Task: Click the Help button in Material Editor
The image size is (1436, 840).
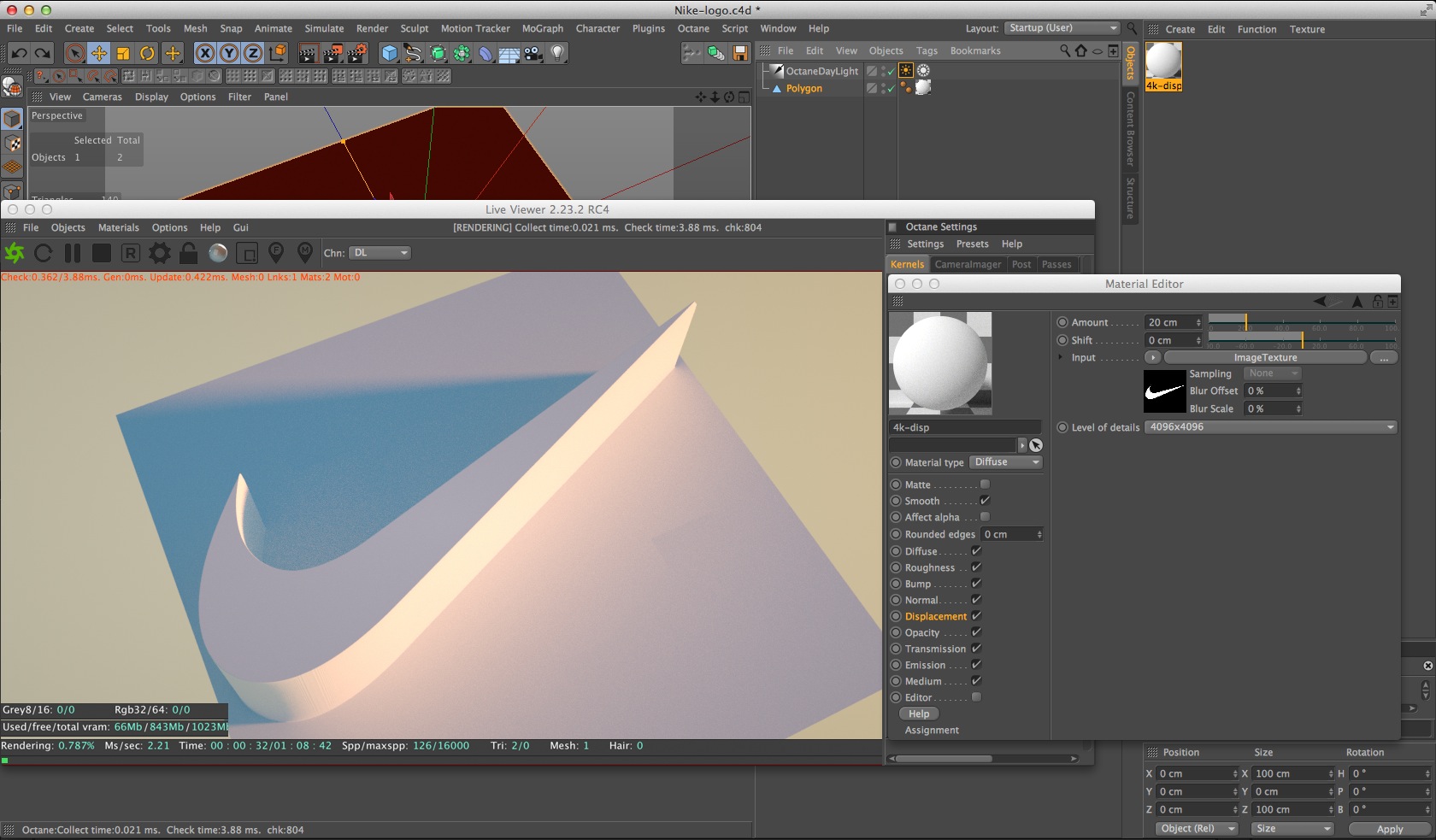Action: click(x=919, y=714)
